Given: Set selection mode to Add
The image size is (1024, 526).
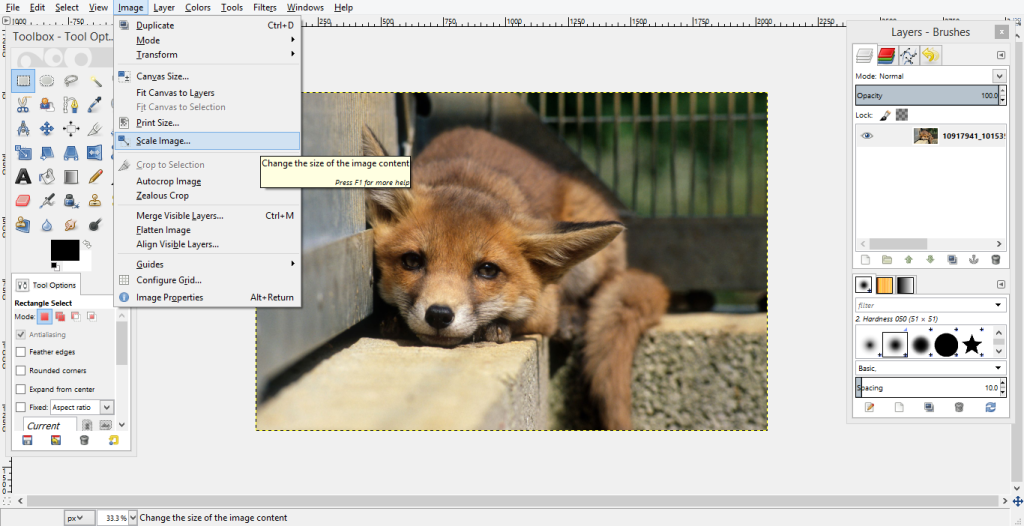Looking at the screenshot, I should click(x=60, y=316).
